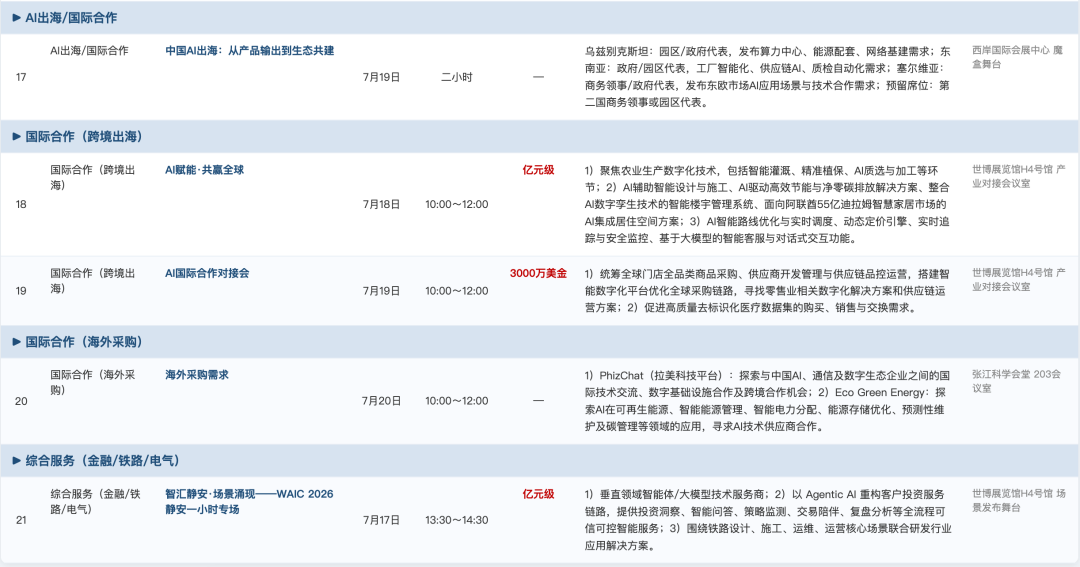This screenshot has height=567, width=1080.
Task: Click 10:00～12:00 time in row 19
Action: click(x=457, y=291)
